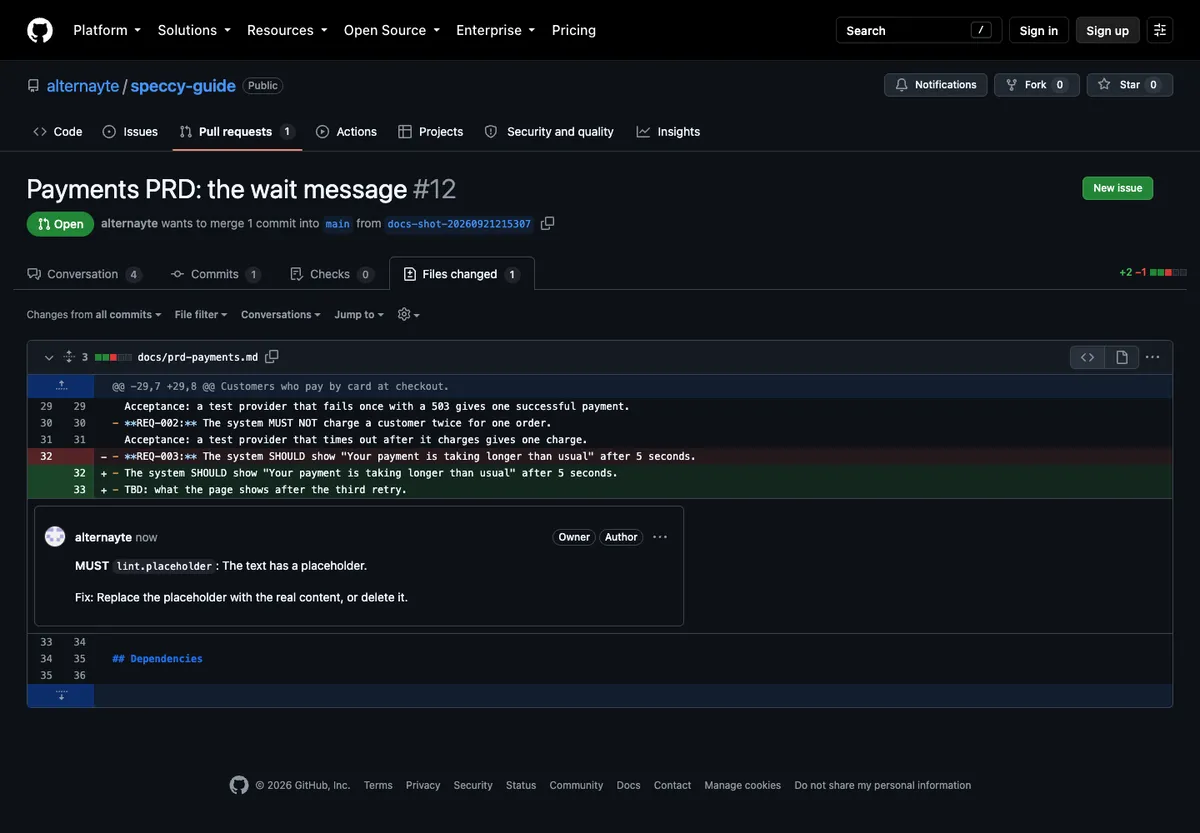
Task: Open the alternayte owner profile link
Action: point(83,86)
